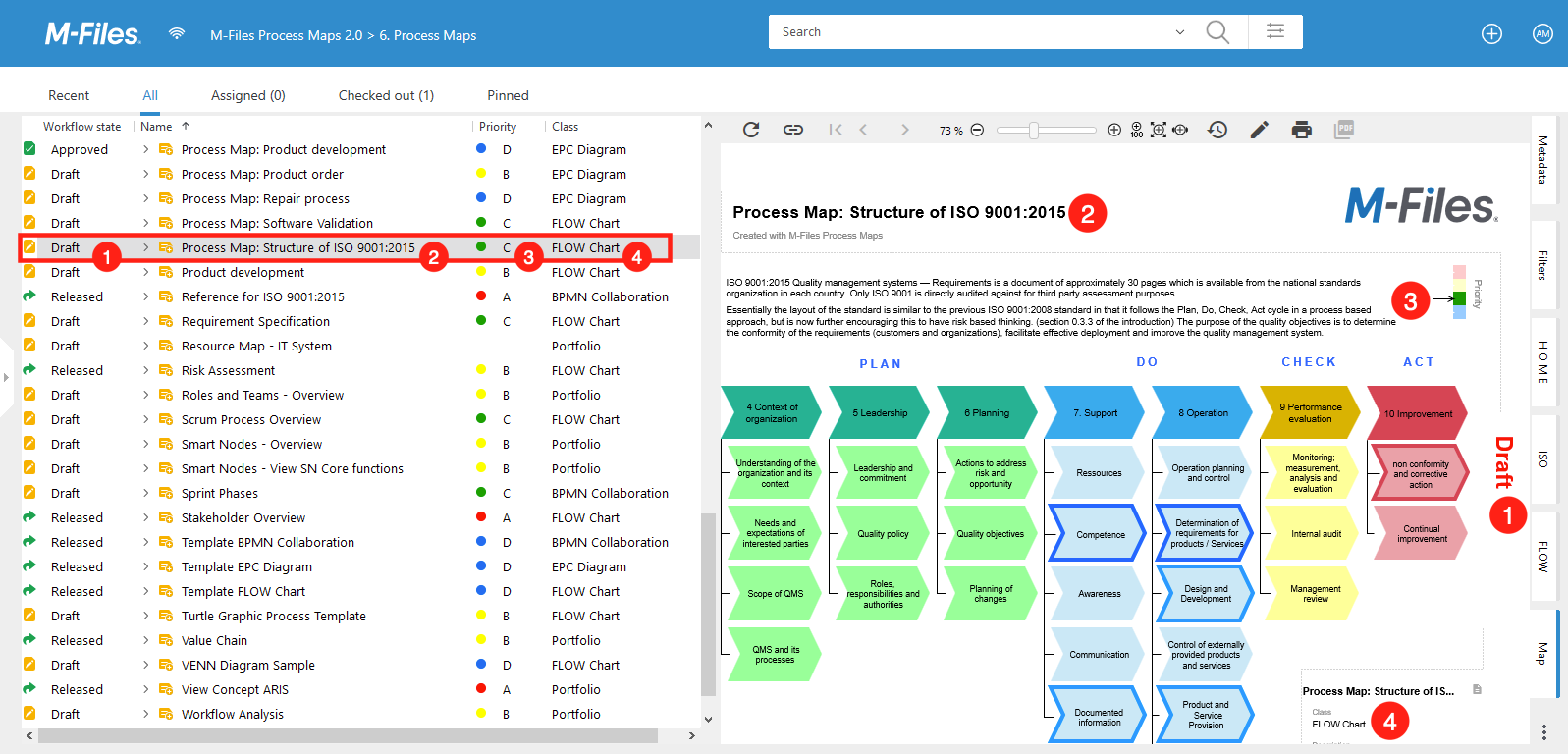Click the copy link icon in preview toolbar
Image resolution: width=1568 pixels, height=754 pixels.
coord(793,130)
